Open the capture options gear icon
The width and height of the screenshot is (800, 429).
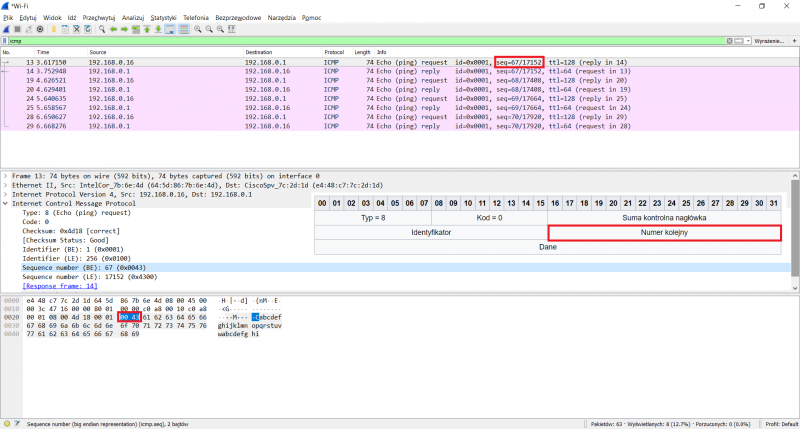point(38,29)
